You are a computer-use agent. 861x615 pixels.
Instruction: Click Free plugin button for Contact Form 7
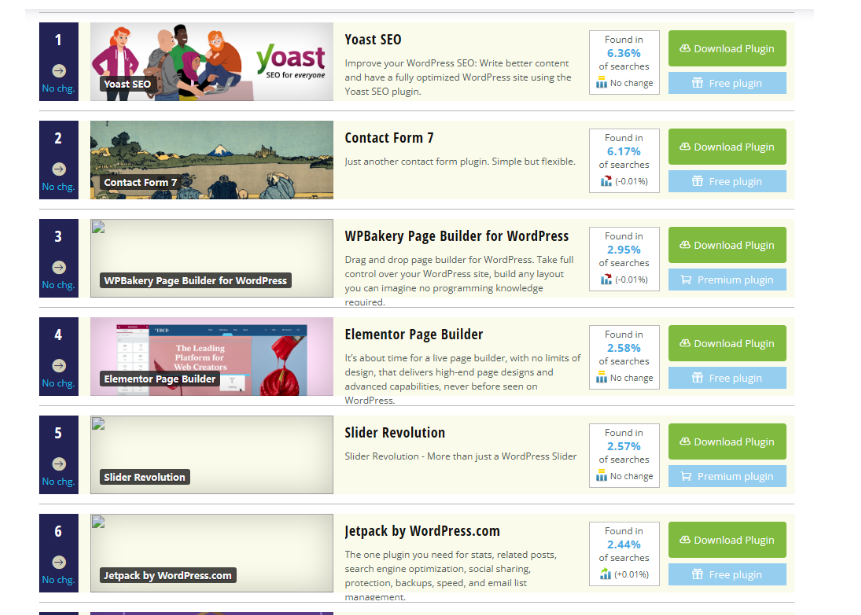(x=727, y=181)
